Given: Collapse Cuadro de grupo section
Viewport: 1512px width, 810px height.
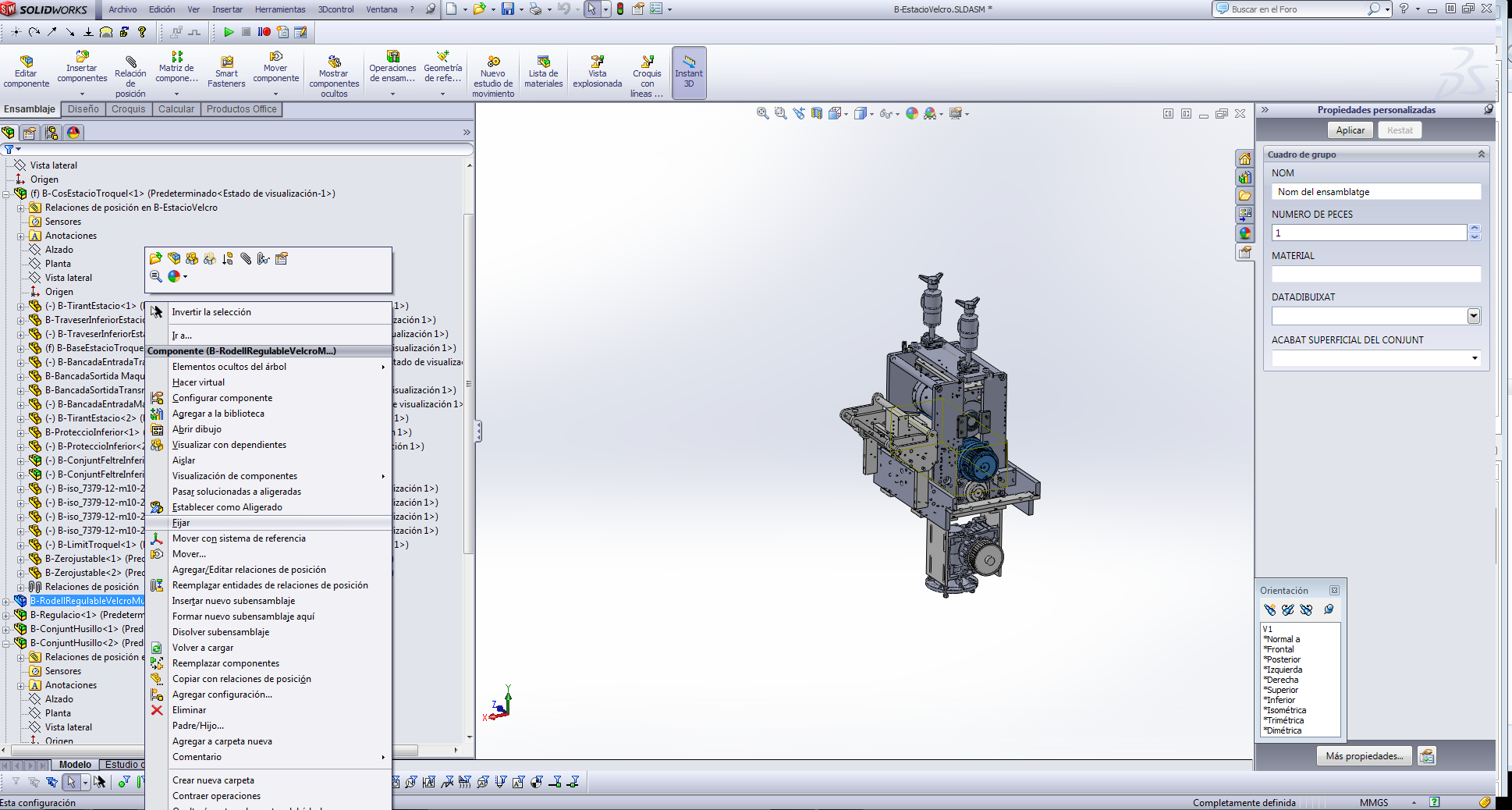Looking at the screenshot, I should point(1481,155).
